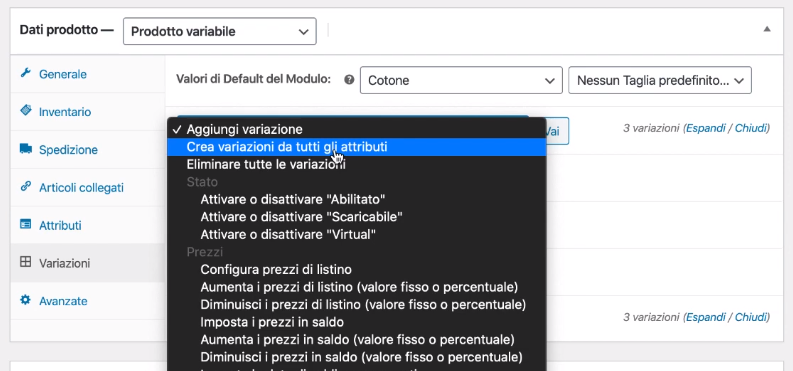
Task: Collapse the Dati prodotto panel with triangle
Action: (767, 29)
